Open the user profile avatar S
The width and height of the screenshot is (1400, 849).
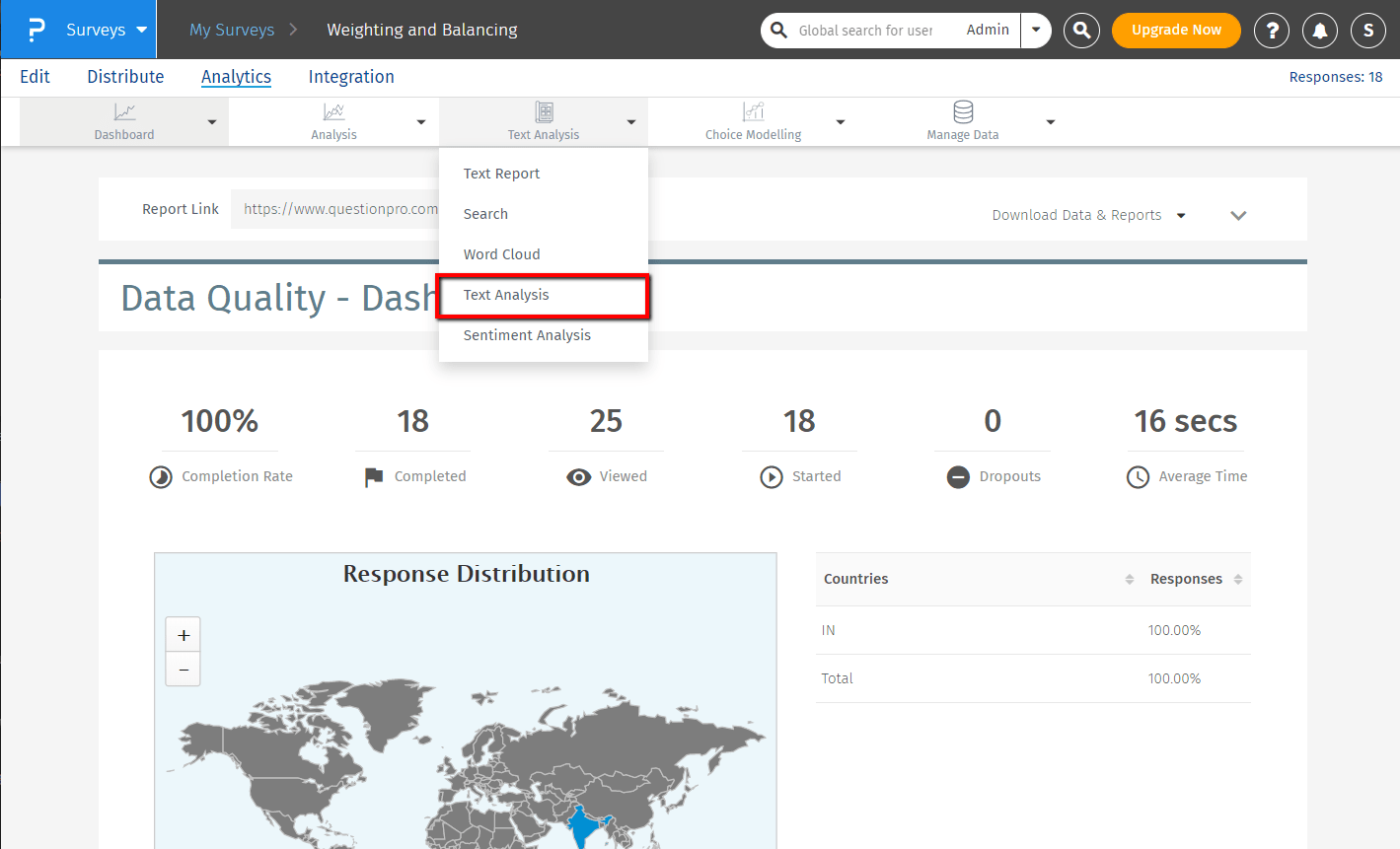click(x=1368, y=31)
